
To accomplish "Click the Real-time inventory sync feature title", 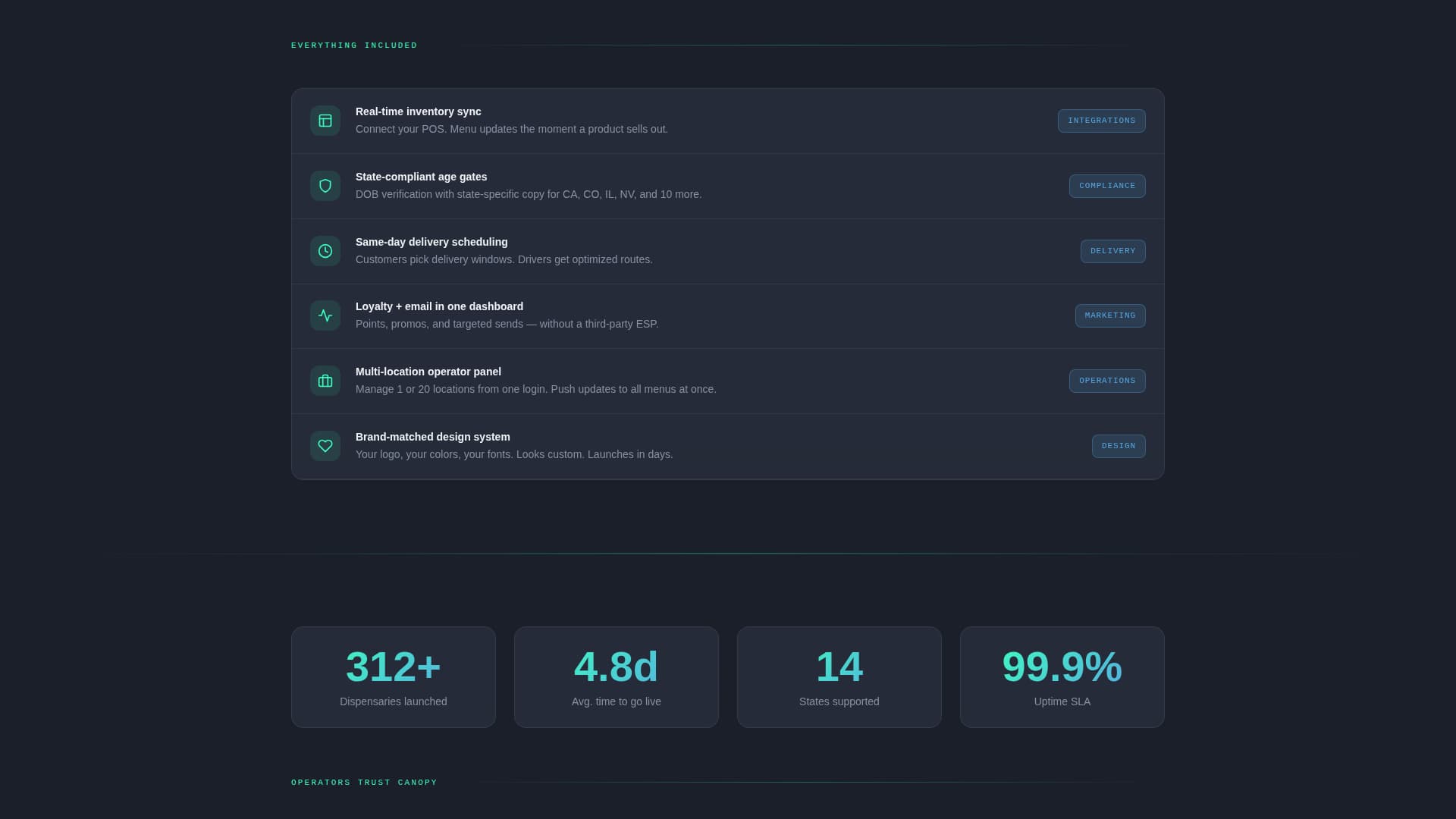I will 418,111.
